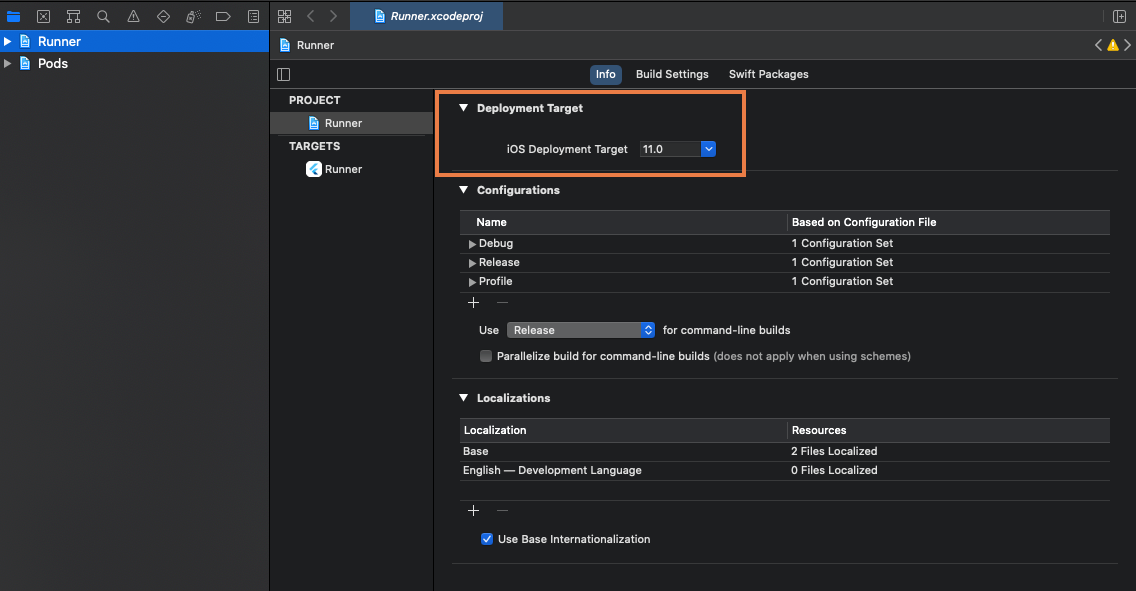Screen dimensions: 1136x591
Task: Select the Runner.xcodeproj editor tab
Action: 427,16
